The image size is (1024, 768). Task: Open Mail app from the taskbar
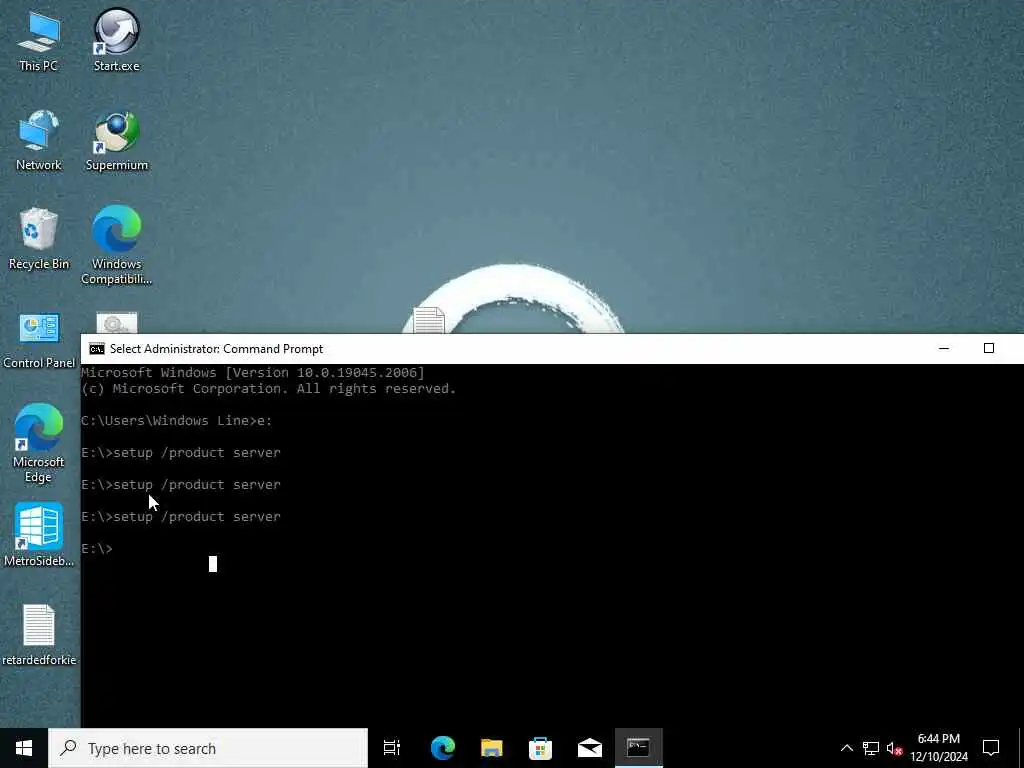point(590,748)
